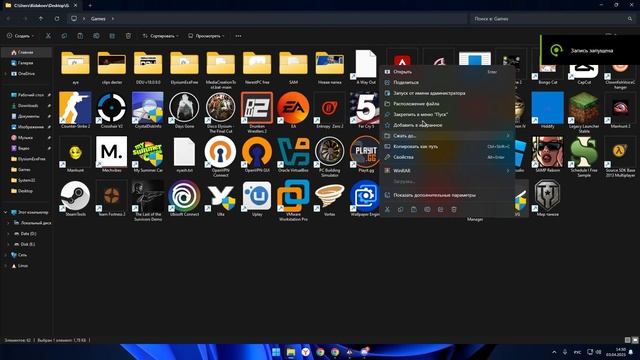Select the Team Fortress 2 shortcut
The height and width of the screenshot is (360, 640).
tap(111, 196)
